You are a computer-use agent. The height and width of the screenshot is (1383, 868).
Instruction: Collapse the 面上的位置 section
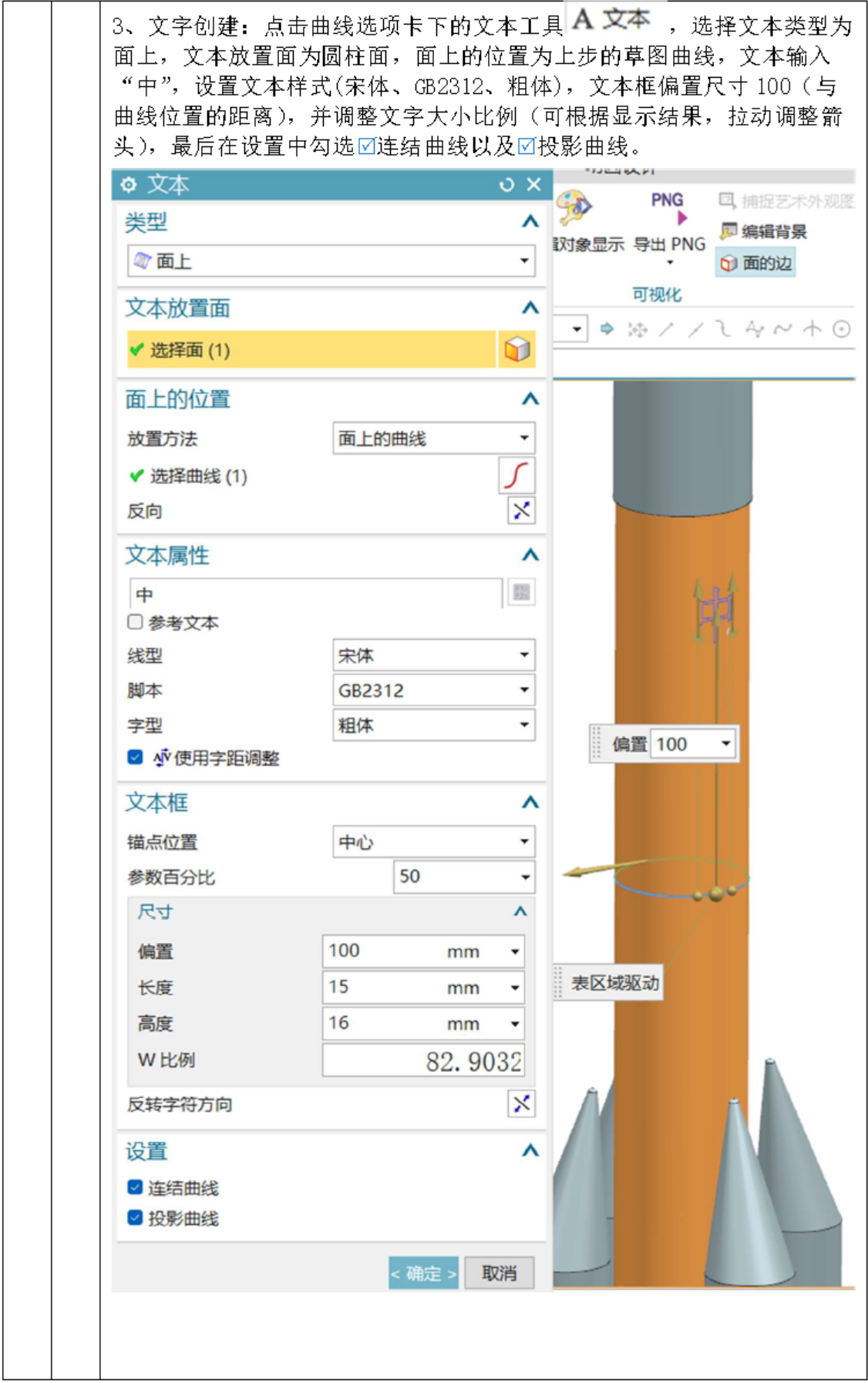530,399
